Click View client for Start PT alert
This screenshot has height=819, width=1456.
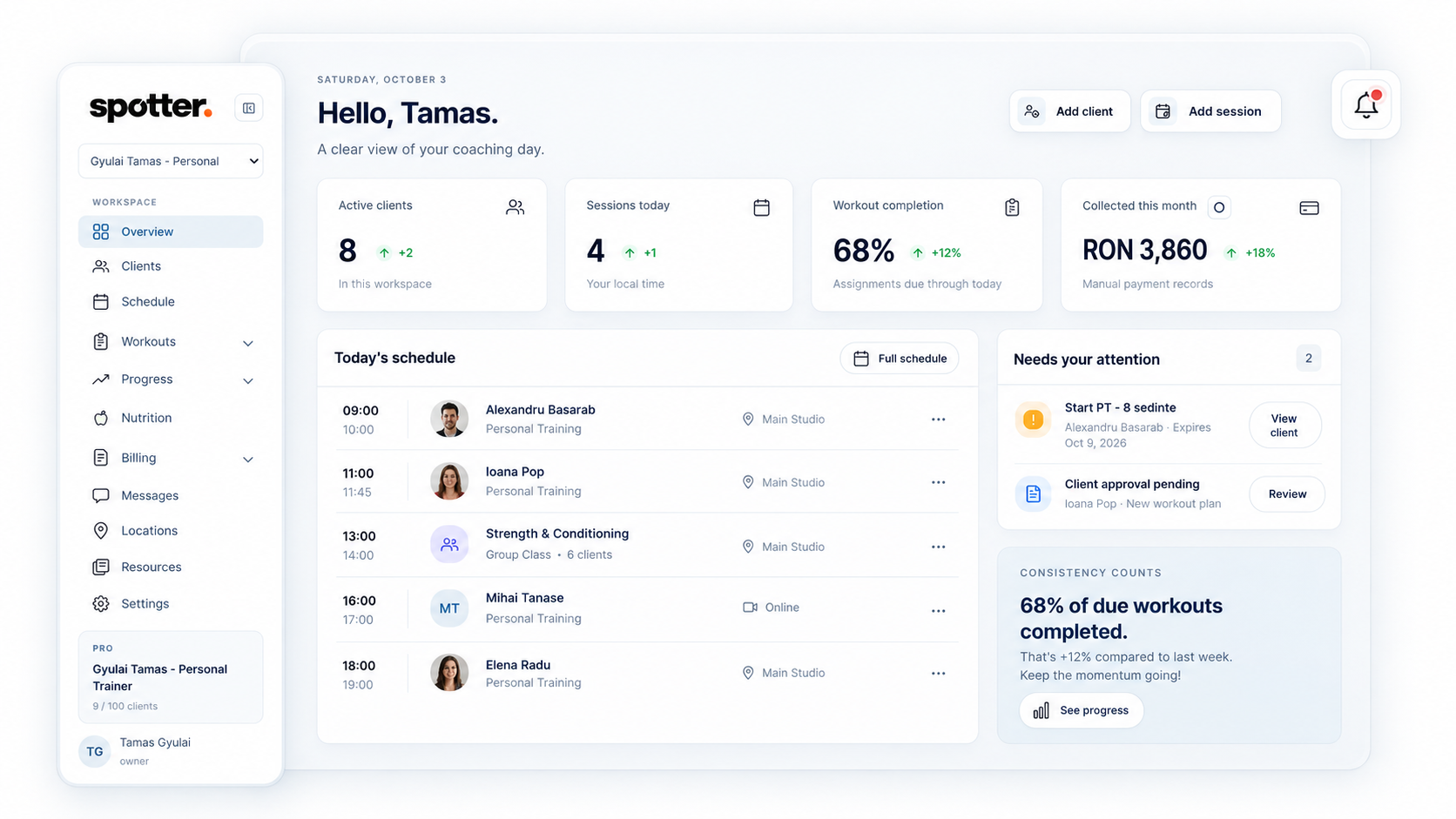pyautogui.click(x=1284, y=426)
